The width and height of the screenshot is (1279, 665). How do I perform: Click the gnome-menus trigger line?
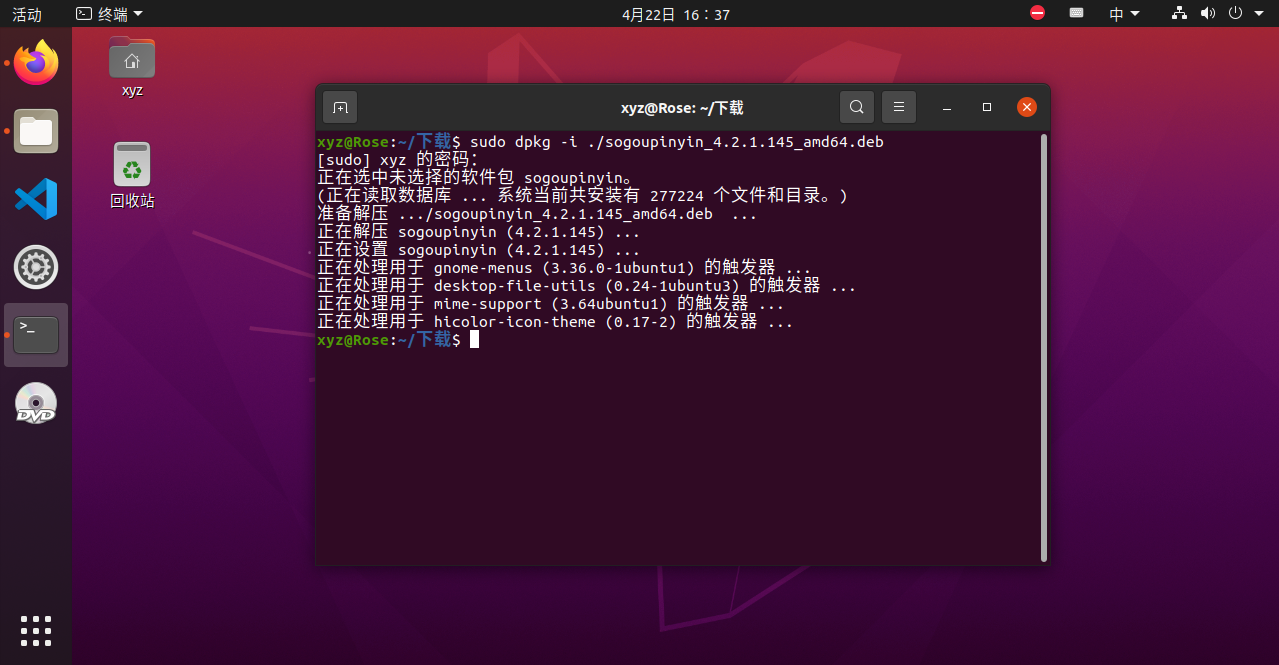click(564, 268)
